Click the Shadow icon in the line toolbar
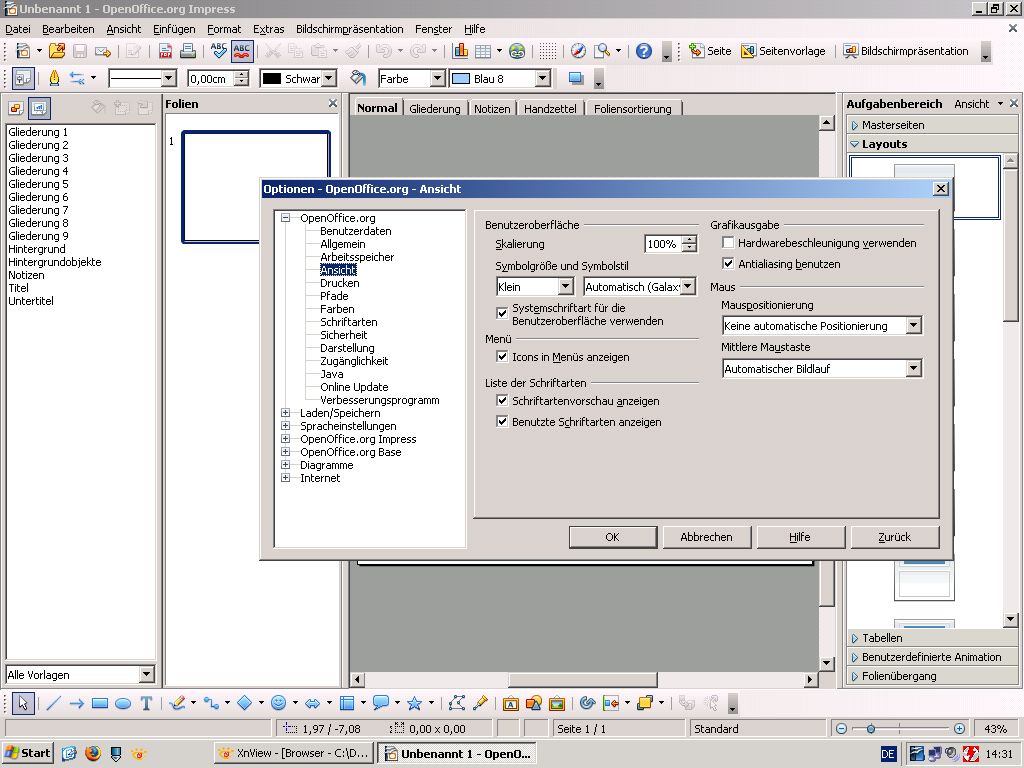 [575, 78]
